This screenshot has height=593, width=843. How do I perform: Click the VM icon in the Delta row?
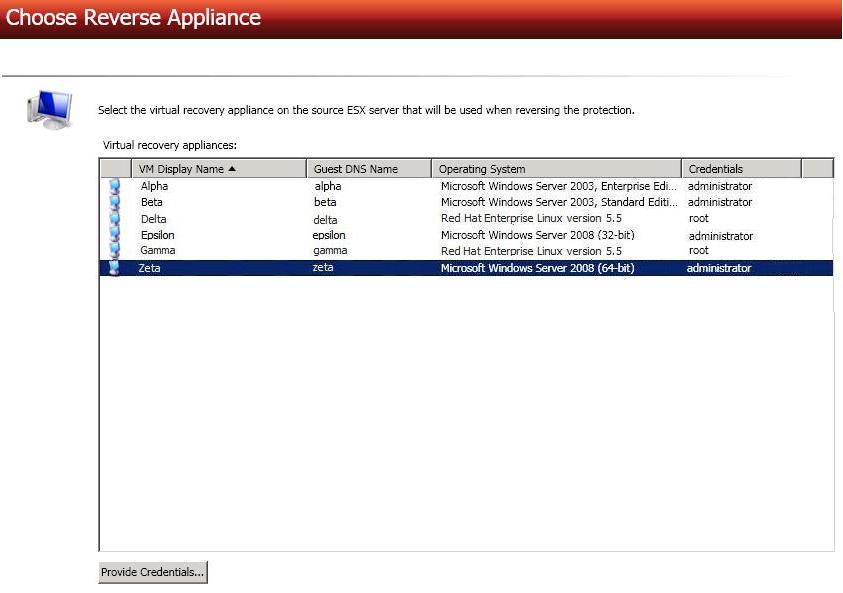click(115, 218)
